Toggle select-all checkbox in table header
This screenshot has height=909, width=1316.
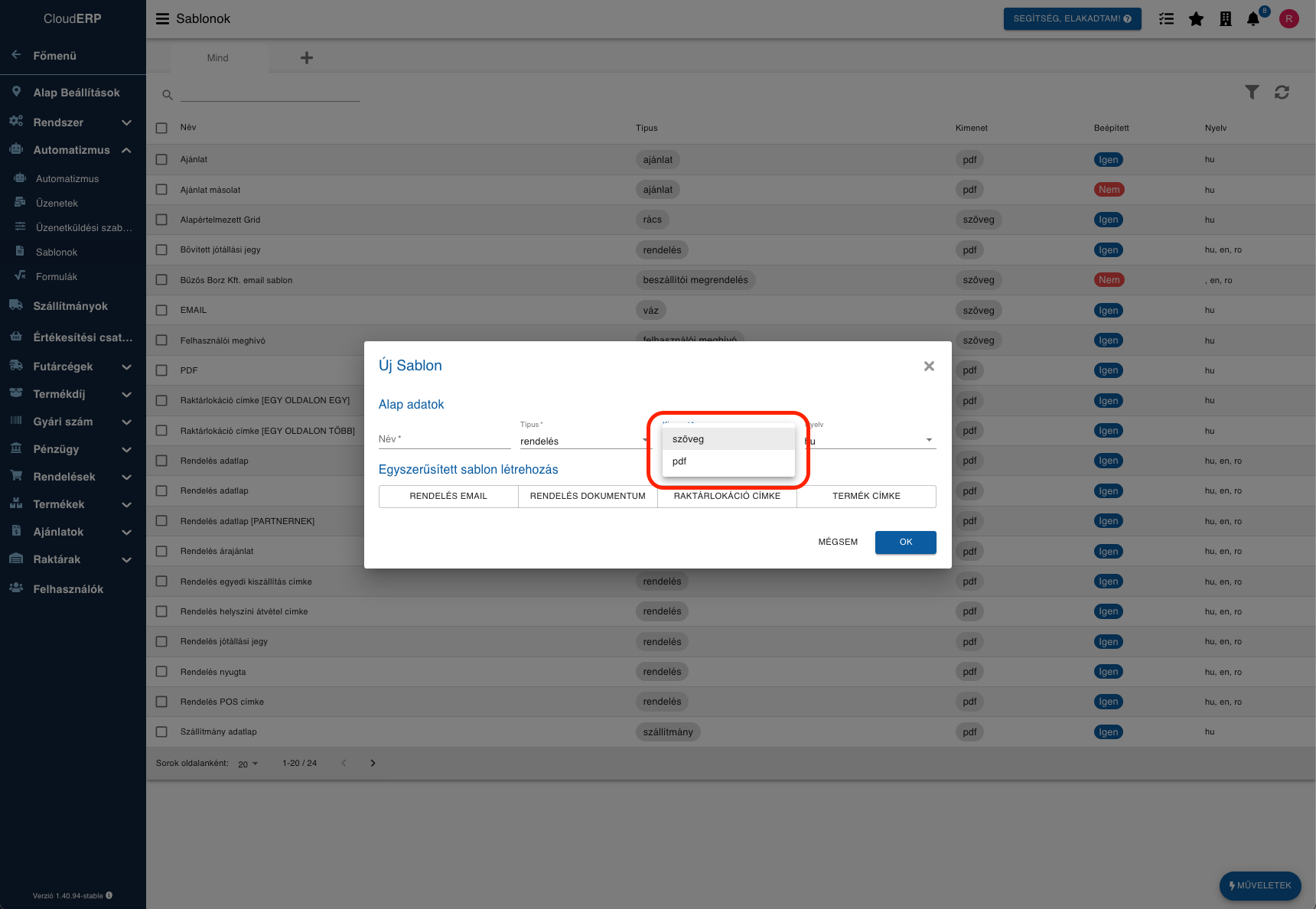click(161, 128)
